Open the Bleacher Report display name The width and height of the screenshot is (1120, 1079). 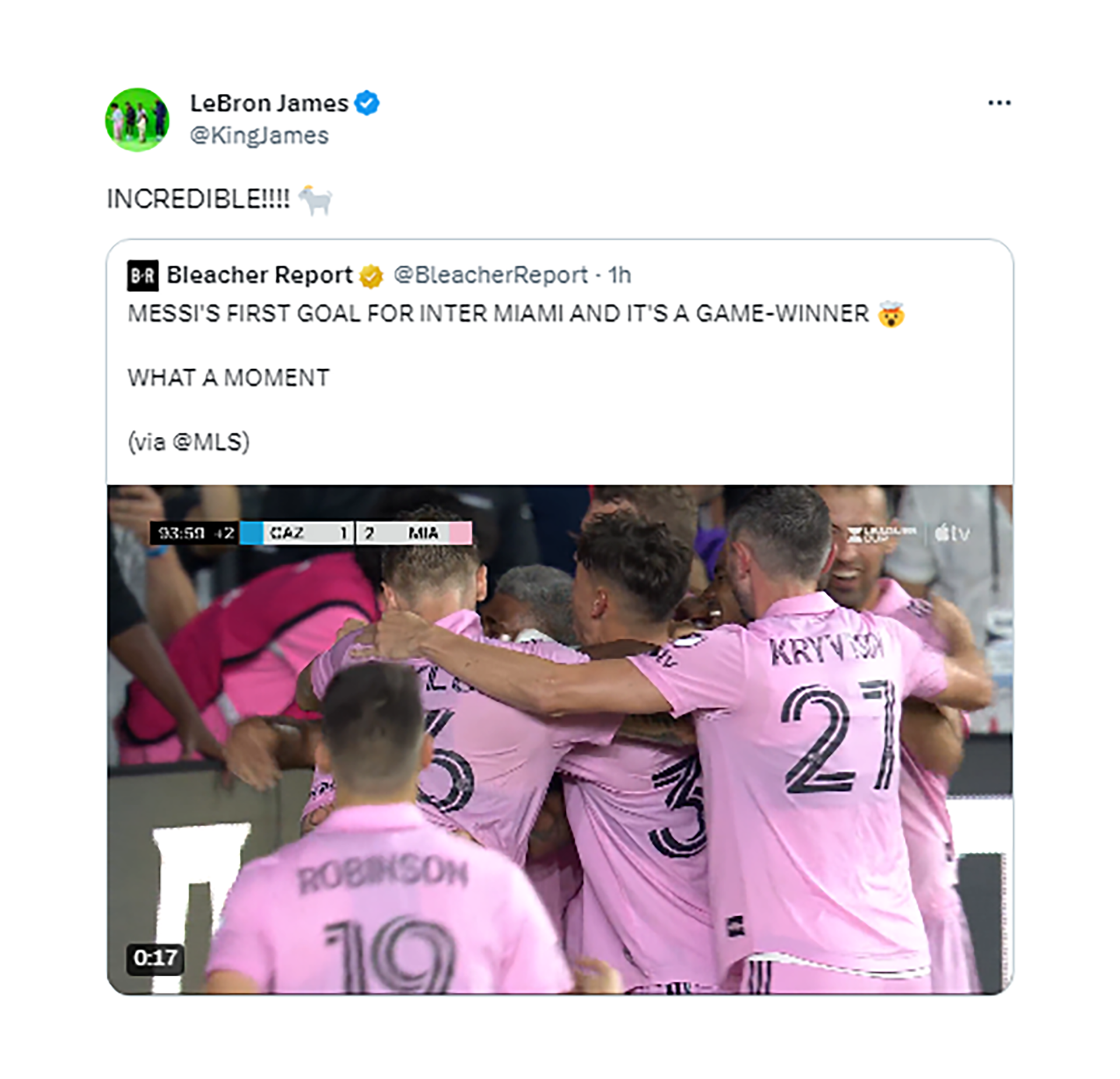259,275
